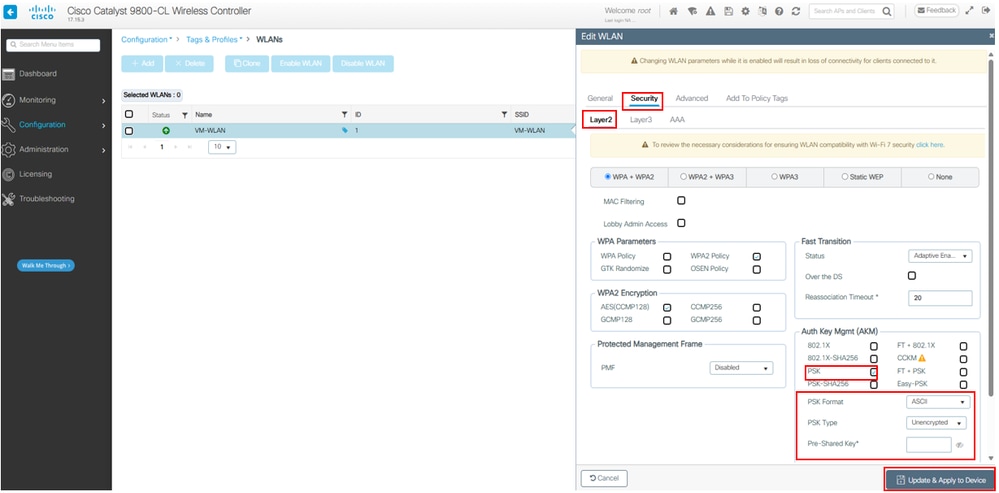The width and height of the screenshot is (999, 493).
Task: Expand the Administration menu arrow
Action: coord(104,150)
